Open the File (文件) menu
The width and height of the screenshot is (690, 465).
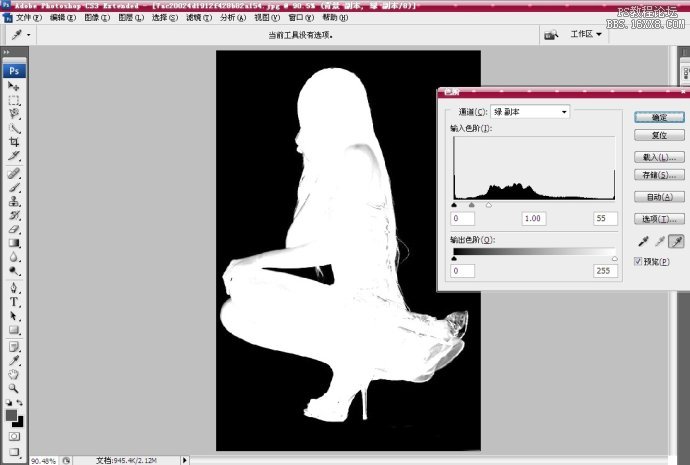pyautogui.click(x=29, y=18)
